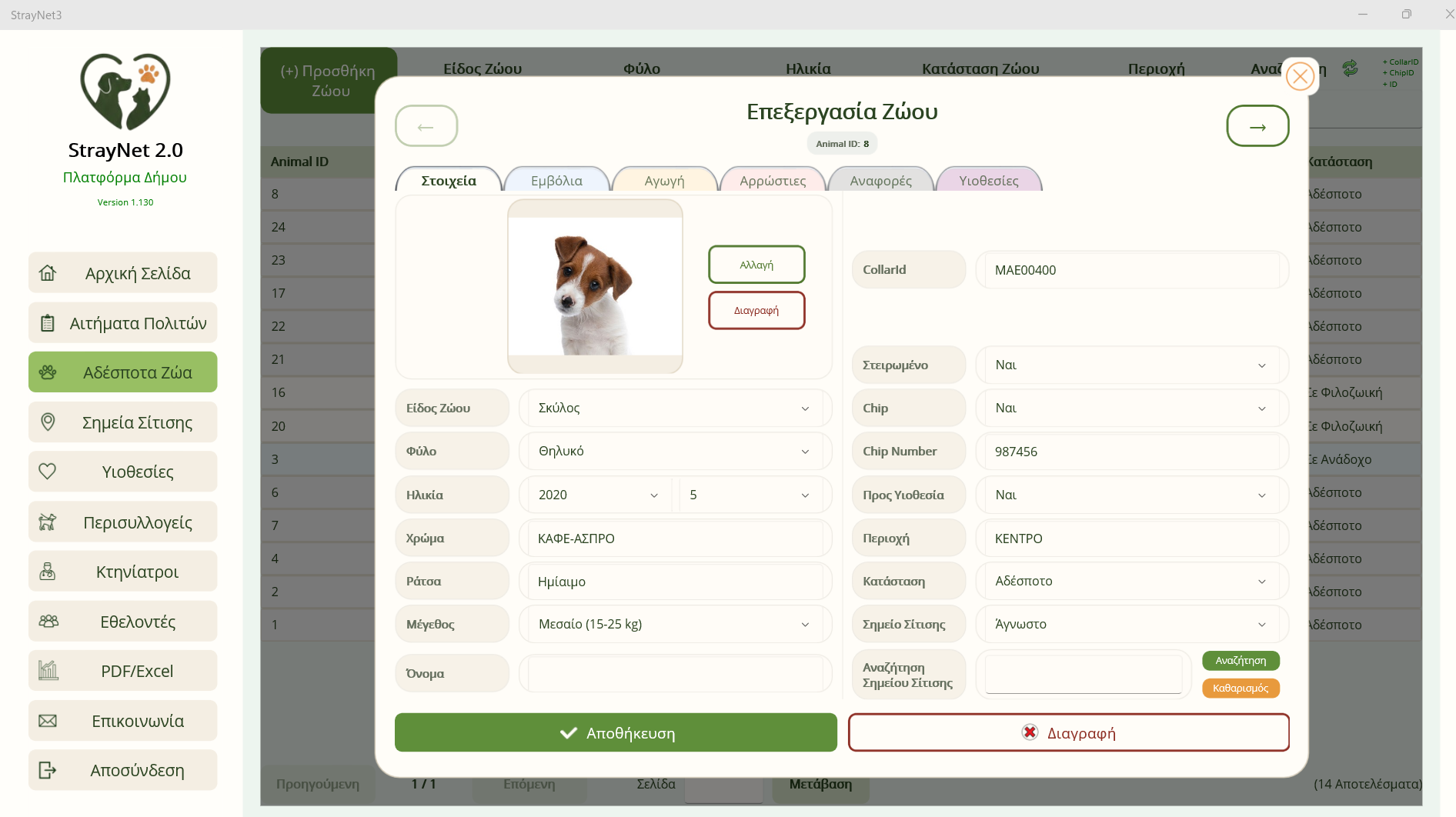Click the Αλλαγή photo button
This screenshot has height=817, width=1456.
tap(756, 265)
